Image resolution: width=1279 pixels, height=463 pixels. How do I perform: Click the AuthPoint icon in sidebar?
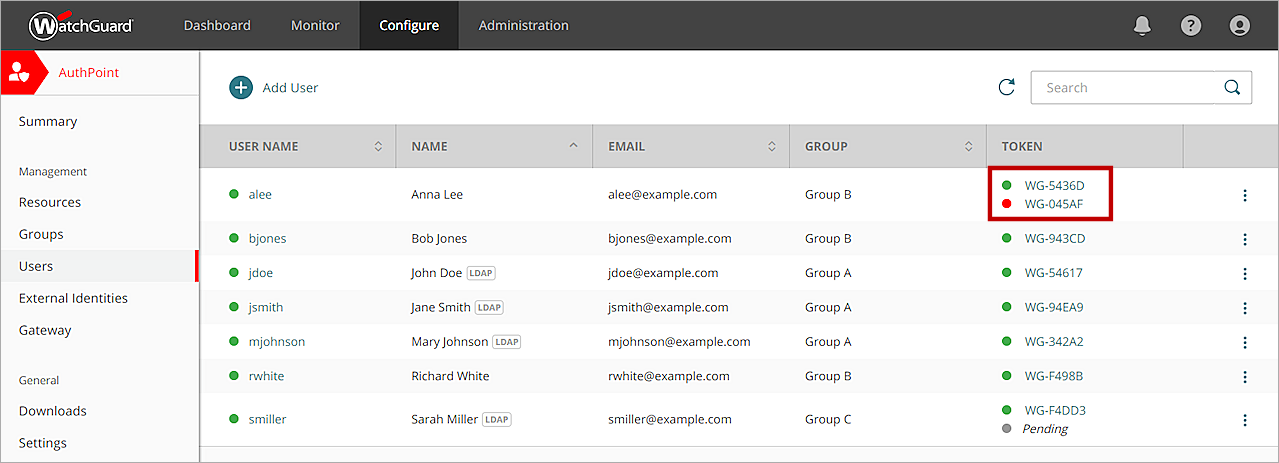pos(20,73)
